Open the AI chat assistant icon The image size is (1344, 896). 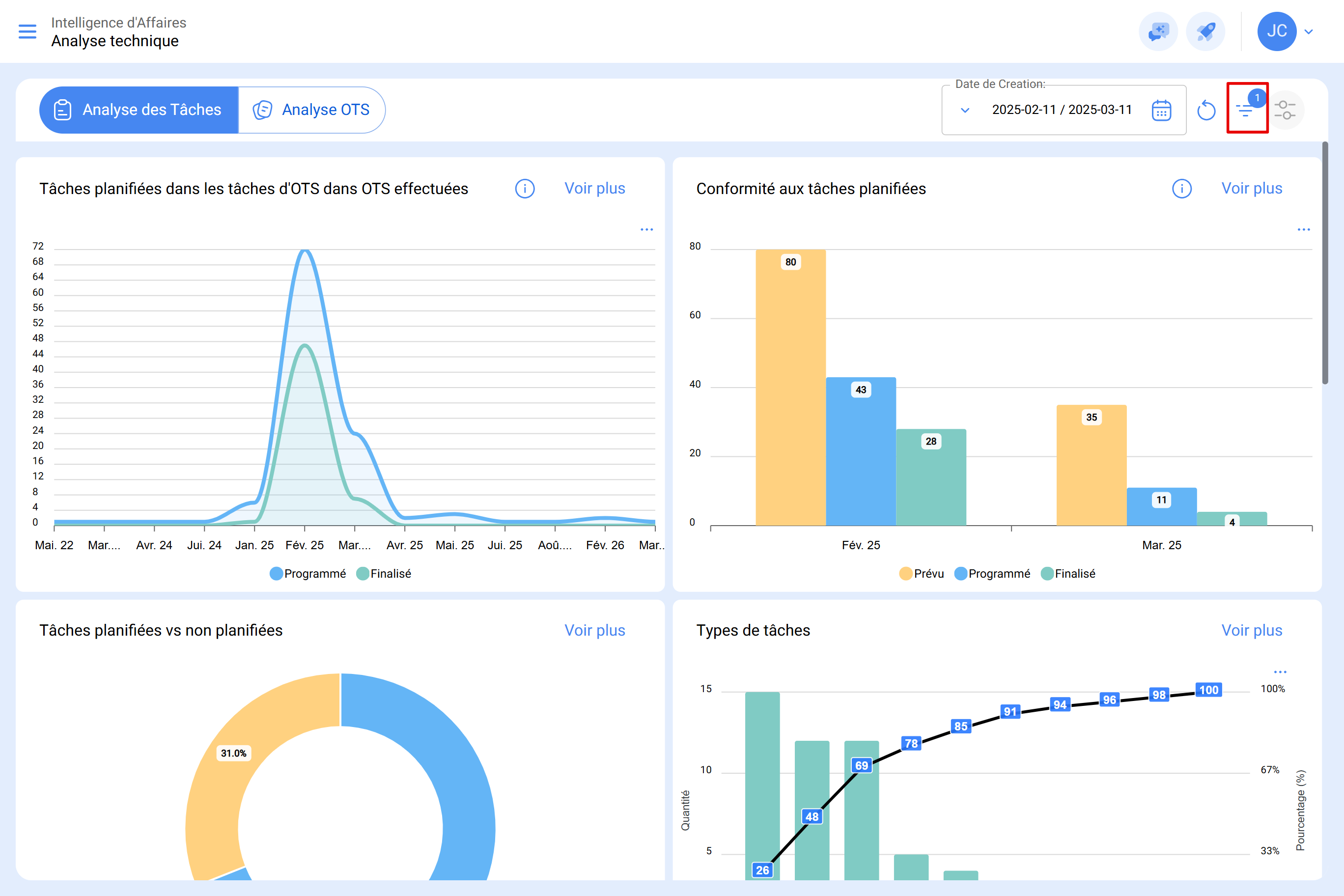[x=1158, y=31]
